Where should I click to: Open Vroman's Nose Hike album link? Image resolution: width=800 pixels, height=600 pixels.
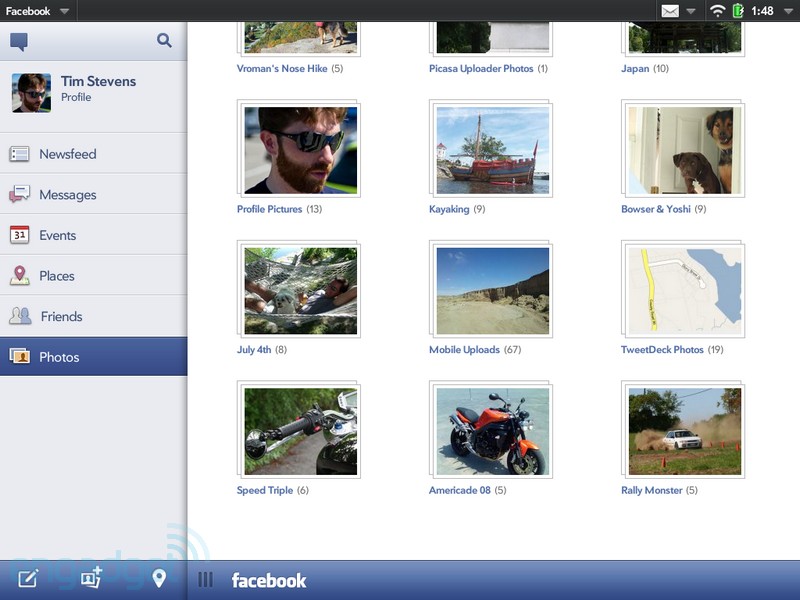282,68
